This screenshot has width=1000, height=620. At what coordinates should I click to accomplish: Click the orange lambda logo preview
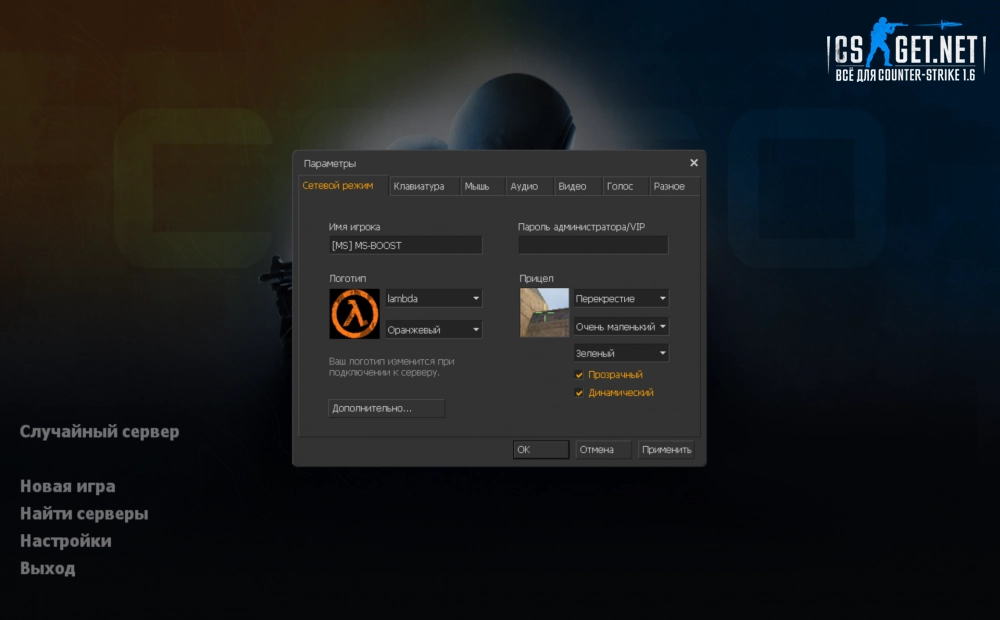(x=354, y=314)
